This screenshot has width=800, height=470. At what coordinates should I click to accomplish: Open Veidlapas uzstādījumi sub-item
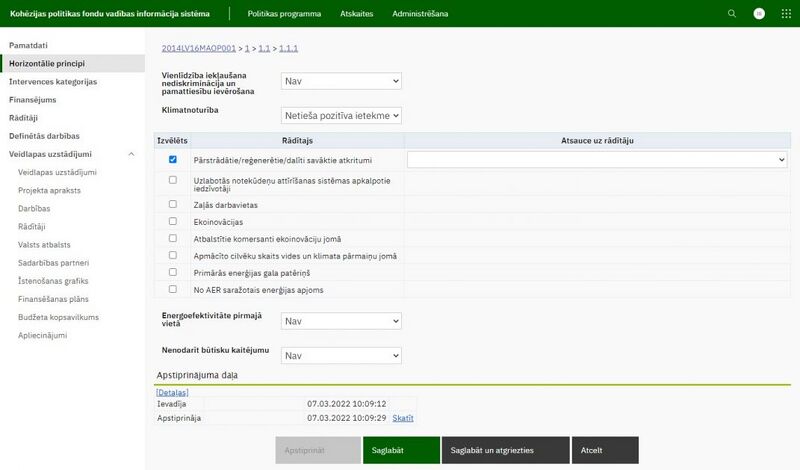pyautogui.click(x=57, y=172)
